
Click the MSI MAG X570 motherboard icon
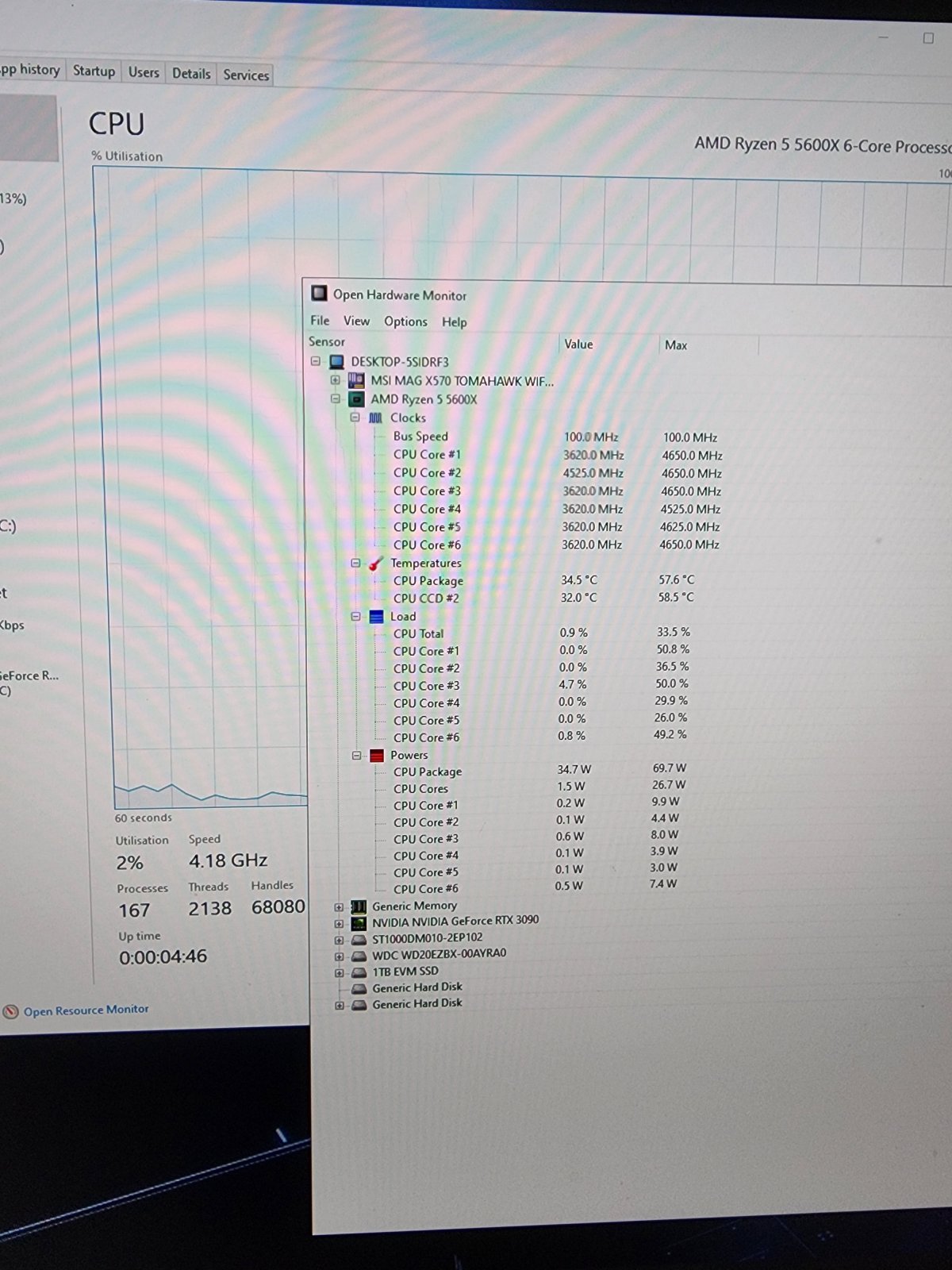(356, 381)
